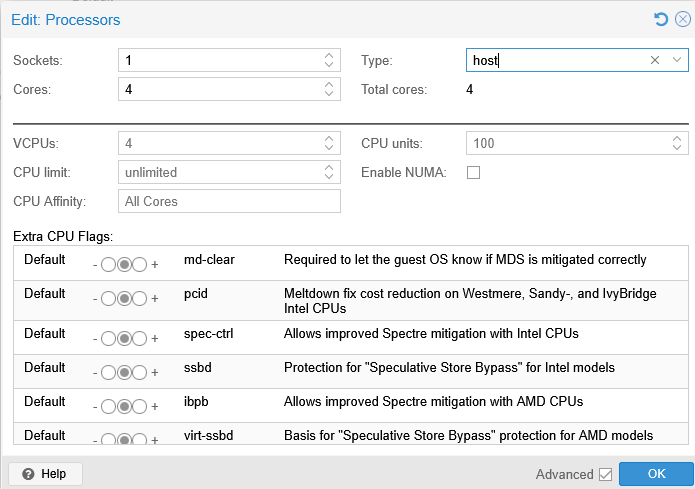This screenshot has height=489, width=695.
Task: Adjust the Cores spinner arrows
Action: (329, 89)
